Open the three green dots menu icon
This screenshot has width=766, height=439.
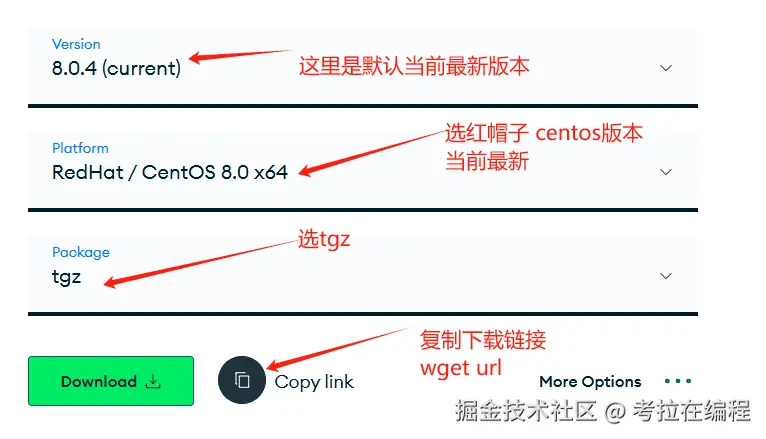click(x=678, y=381)
